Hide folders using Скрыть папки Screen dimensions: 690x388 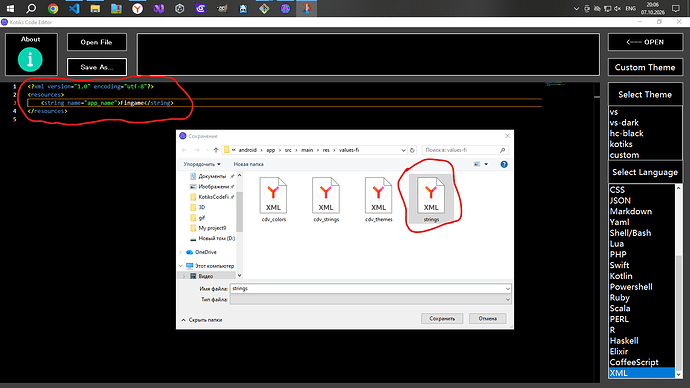[202, 320]
